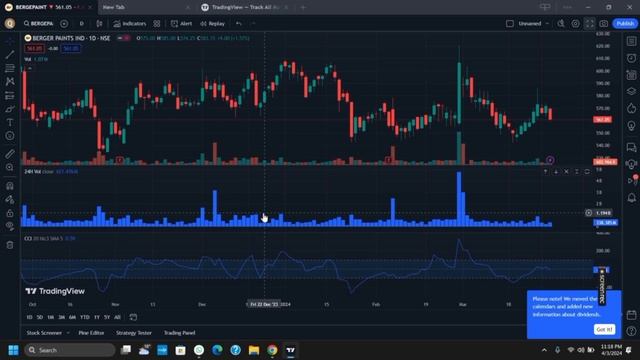Open the quick search magnifier icon

[x=561, y=24]
